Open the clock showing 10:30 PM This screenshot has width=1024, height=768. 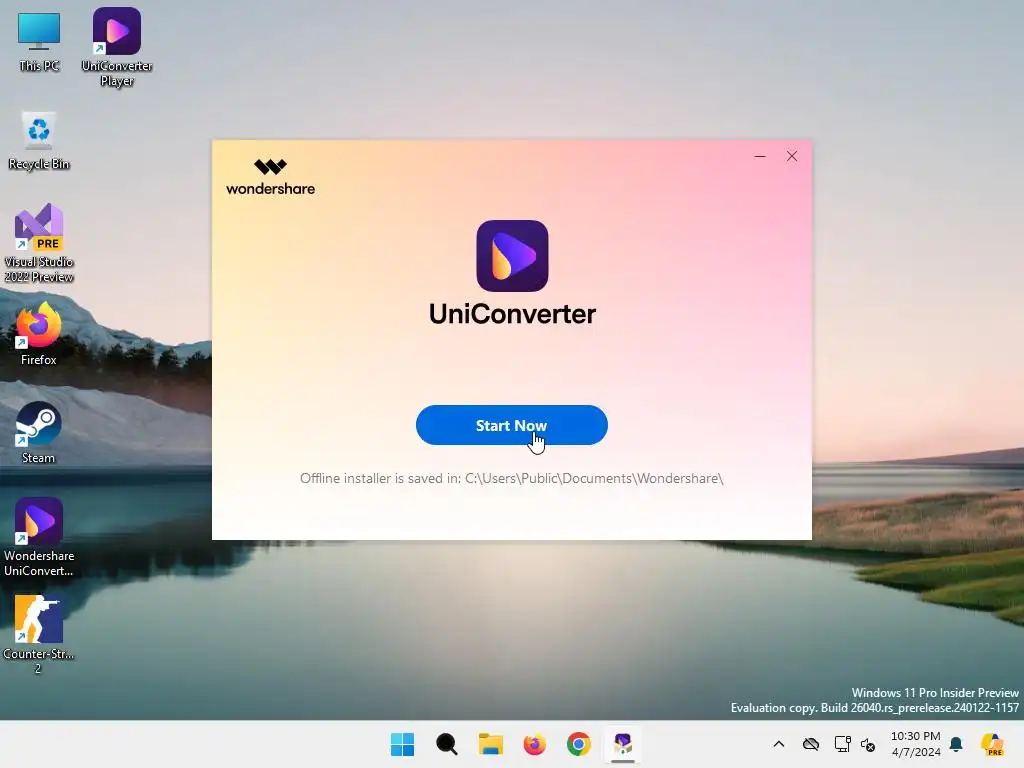pos(916,744)
